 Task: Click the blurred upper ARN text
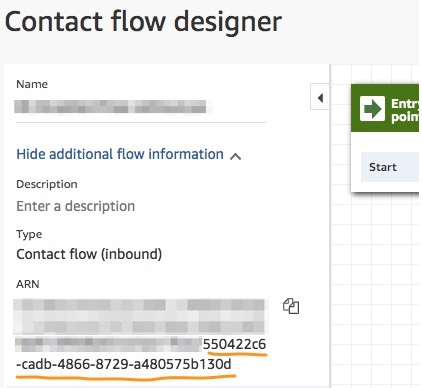(x=139, y=317)
